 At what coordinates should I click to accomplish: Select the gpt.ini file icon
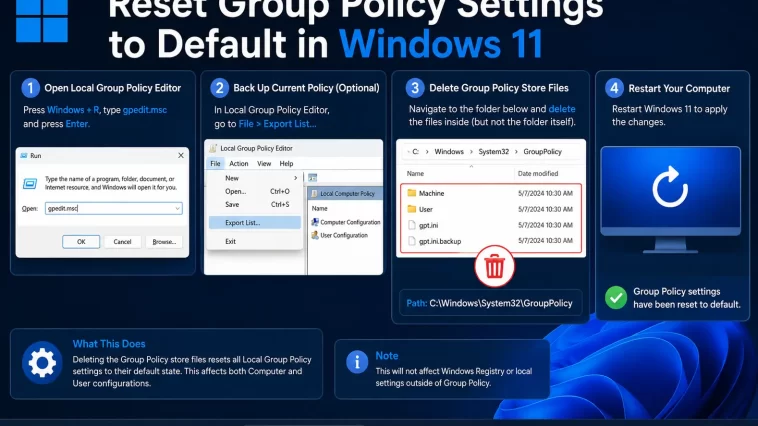pyautogui.click(x=411, y=225)
